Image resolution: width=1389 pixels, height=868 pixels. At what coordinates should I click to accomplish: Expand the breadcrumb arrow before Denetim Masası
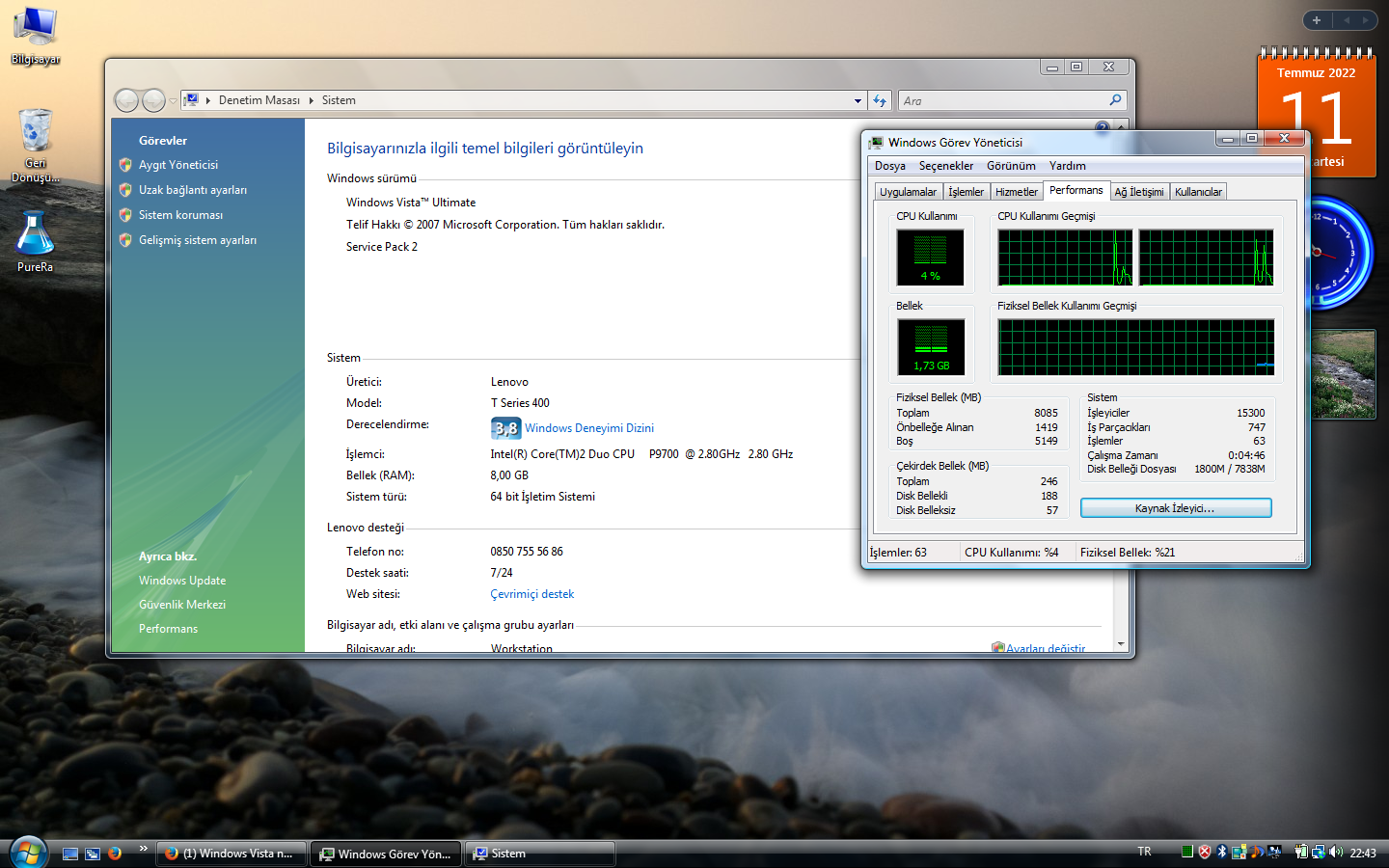click(208, 100)
